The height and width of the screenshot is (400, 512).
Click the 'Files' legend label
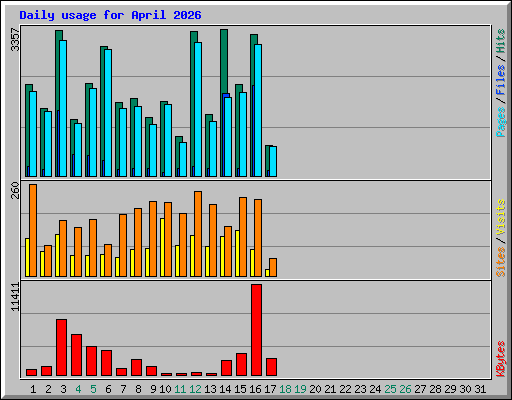[x=500, y=80]
